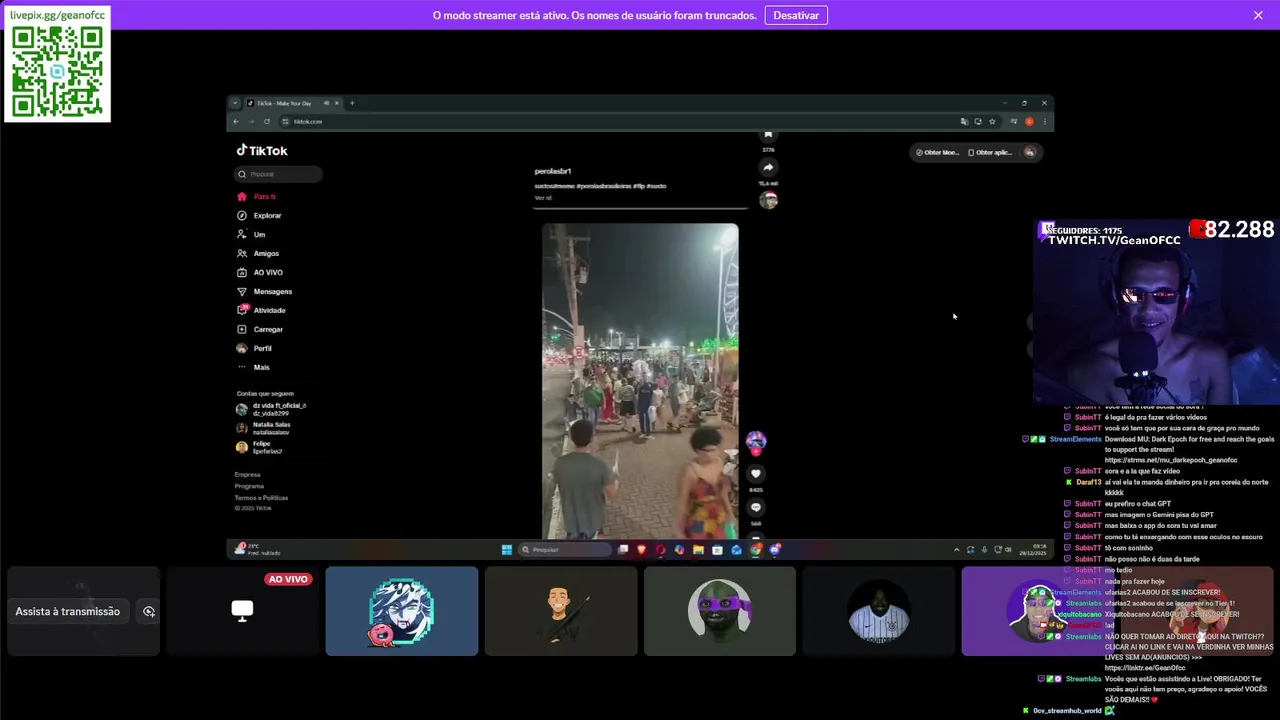
Task: Open Amigos in TikTok sidebar
Action: coord(258,254)
